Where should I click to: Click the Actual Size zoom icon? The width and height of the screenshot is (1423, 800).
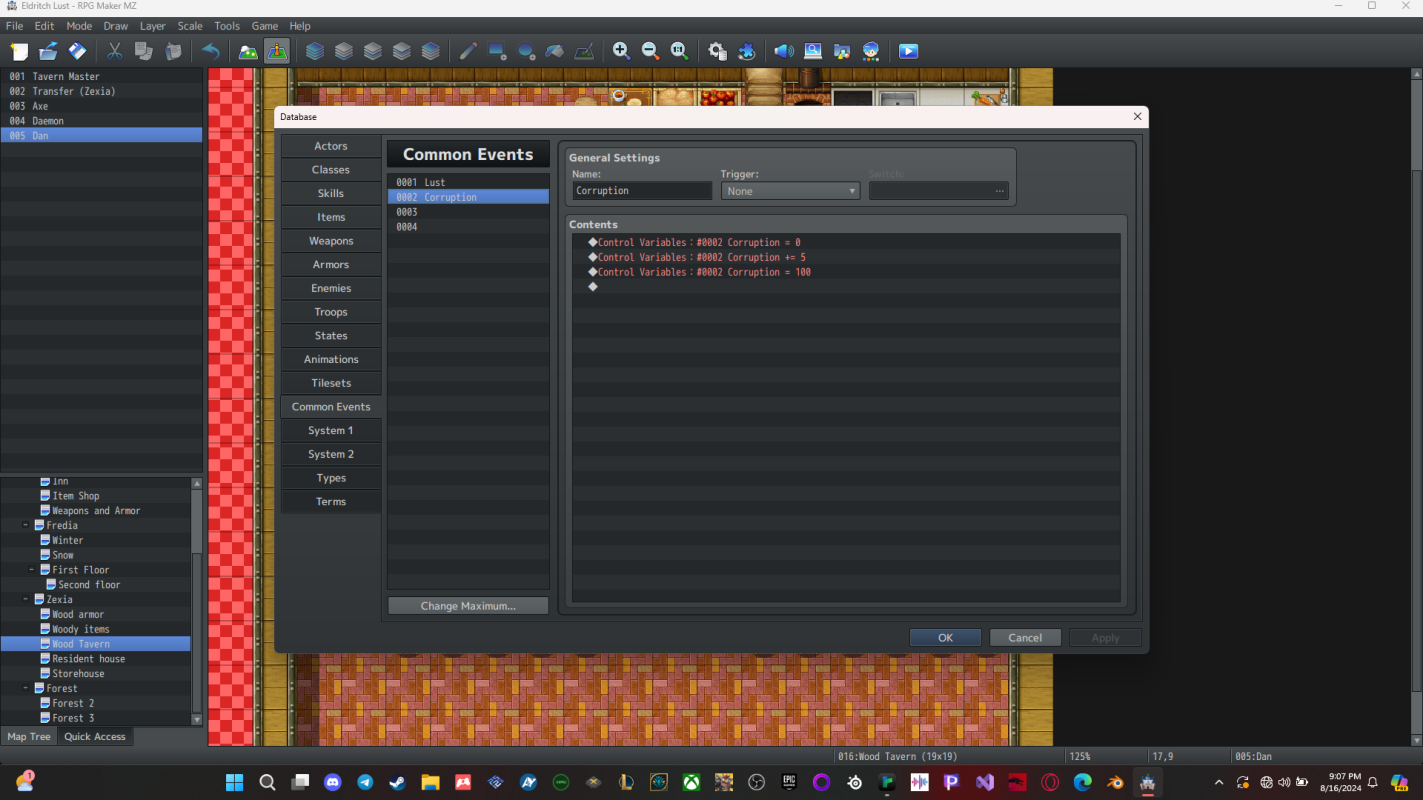click(x=679, y=51)
